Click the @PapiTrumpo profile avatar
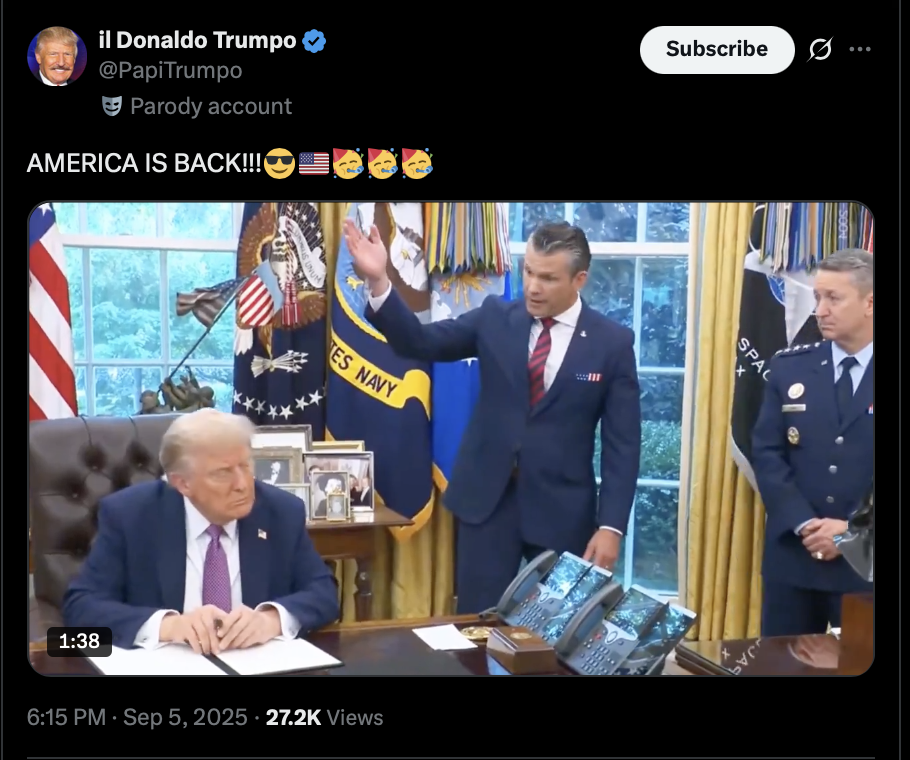The width and height of the screenshot is (910, 760). (57, 56)
